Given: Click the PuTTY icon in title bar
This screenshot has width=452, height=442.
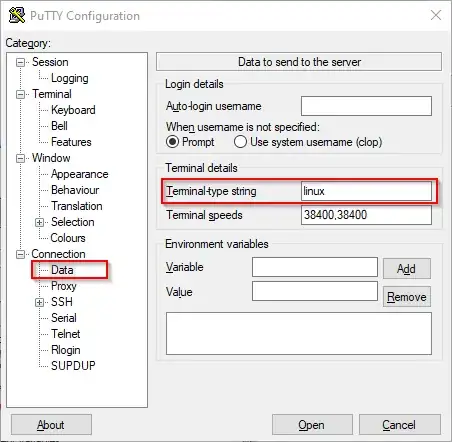Looking at the screenshot, I should click(17, 15).
